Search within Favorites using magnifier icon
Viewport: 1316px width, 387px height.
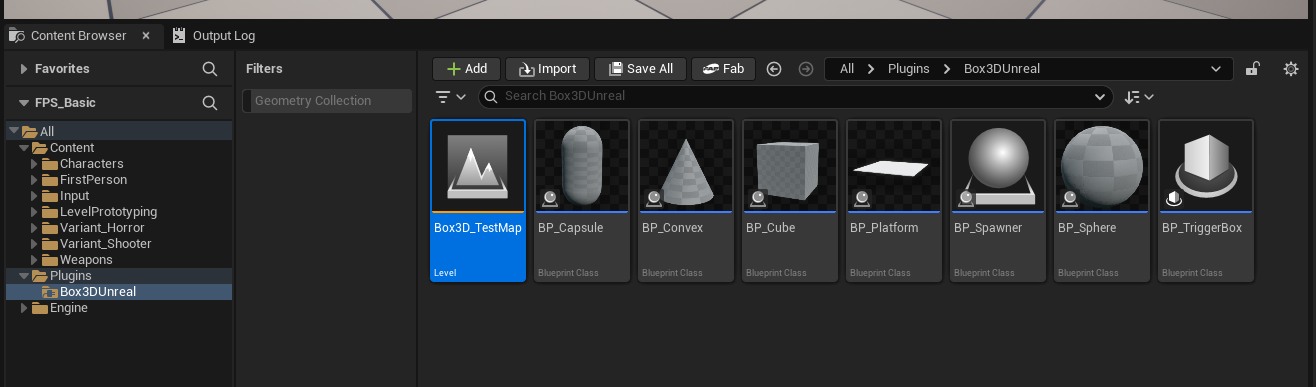pyautogui.click(x=210, y=69)
